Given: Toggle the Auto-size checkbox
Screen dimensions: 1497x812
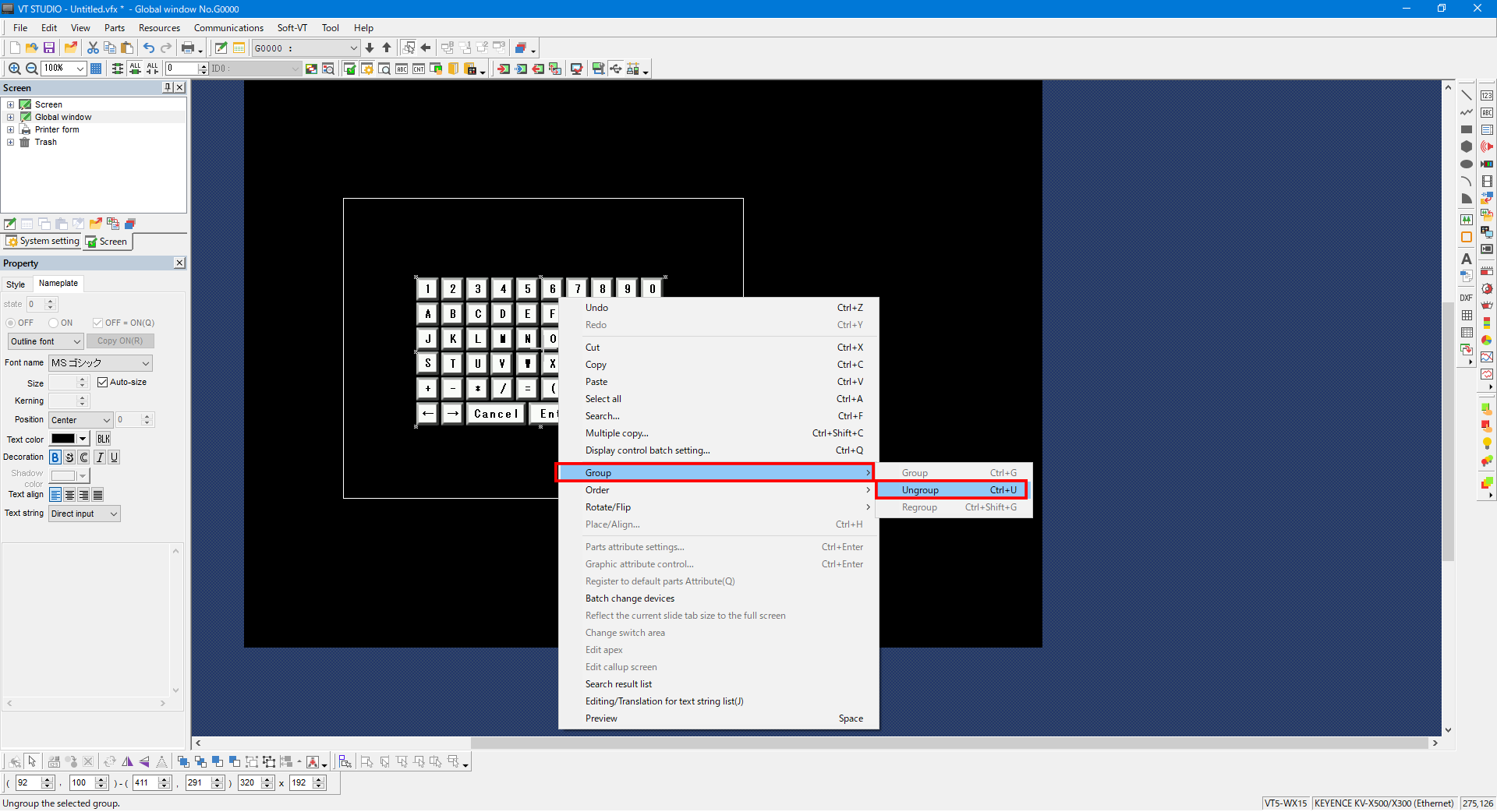Looking at the screenshot, I should 102,382.
